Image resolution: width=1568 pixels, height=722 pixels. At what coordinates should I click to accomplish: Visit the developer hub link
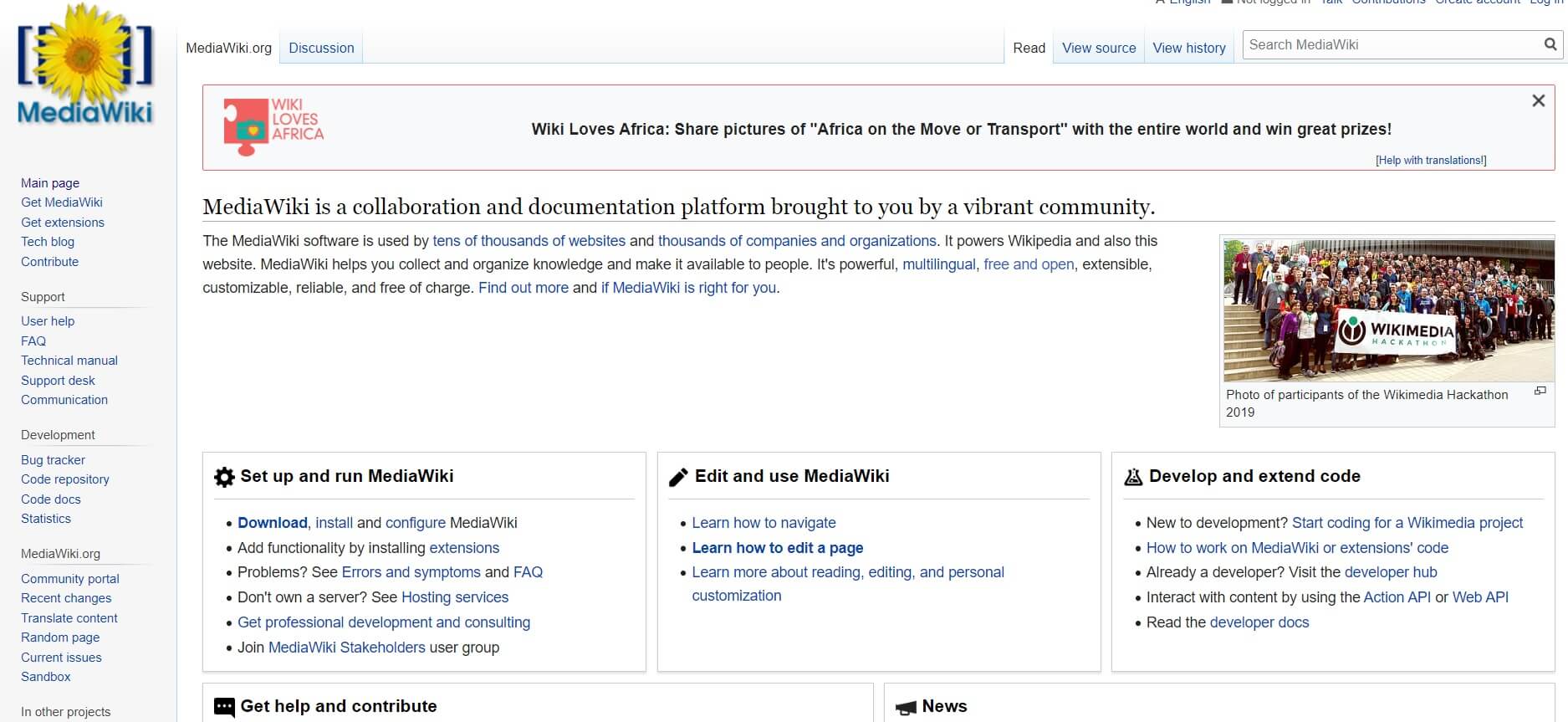click(1390, 572)
